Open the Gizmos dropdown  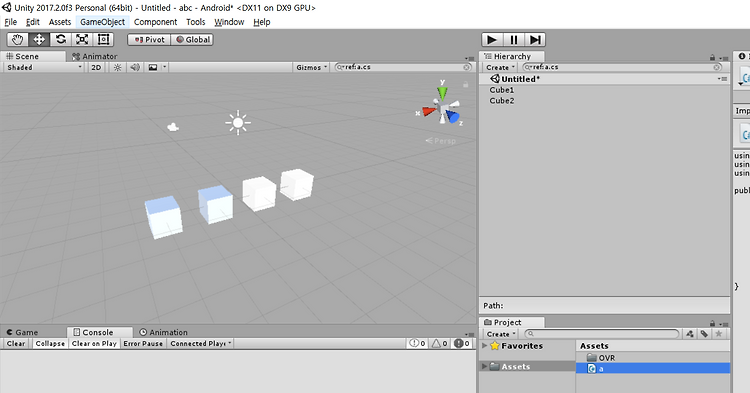click(311, 67)
